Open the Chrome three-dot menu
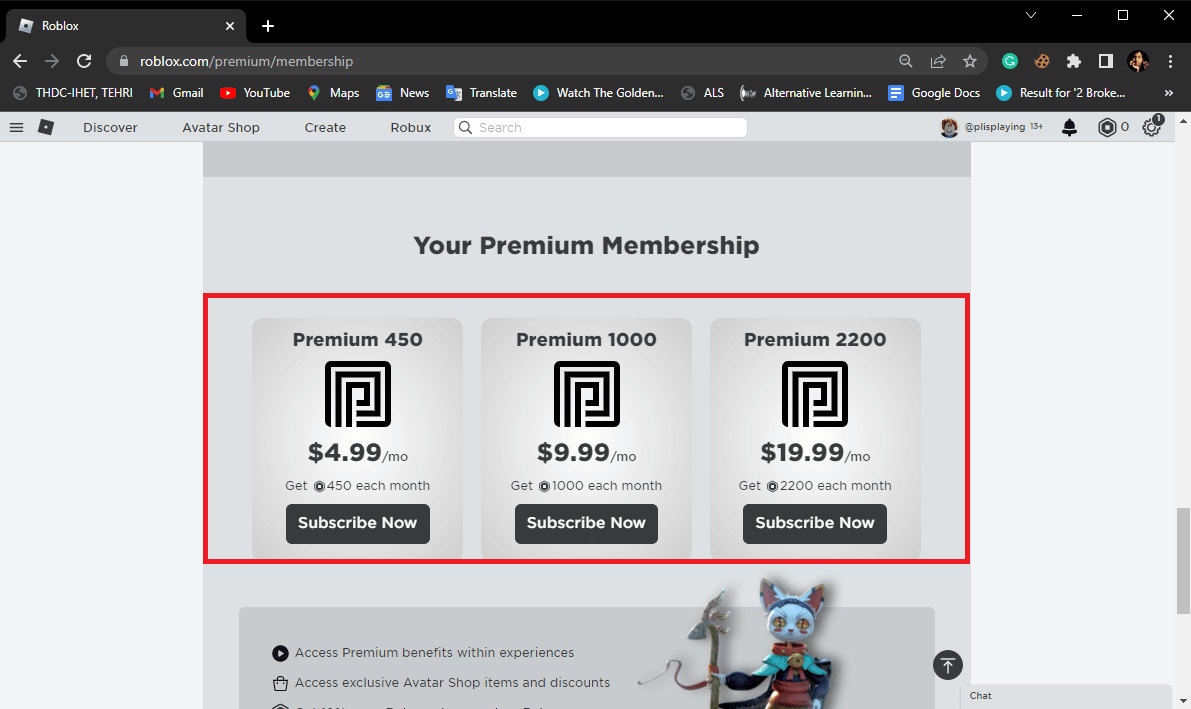 click(x=1171, y=61)
